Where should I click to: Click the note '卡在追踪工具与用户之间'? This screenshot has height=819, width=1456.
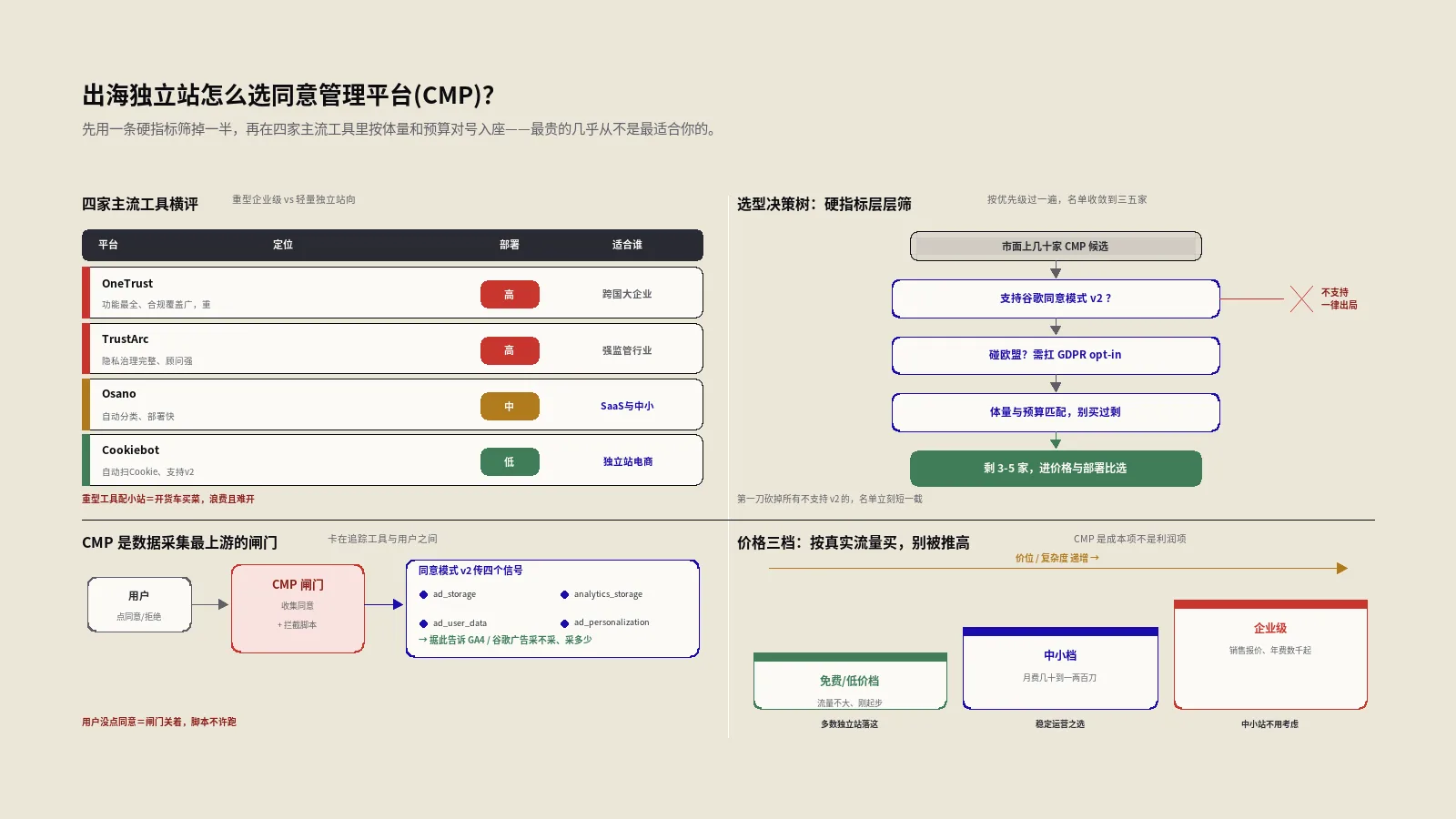[x=382, y=539]
